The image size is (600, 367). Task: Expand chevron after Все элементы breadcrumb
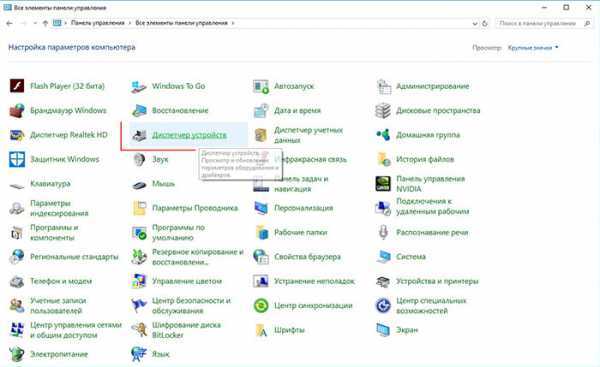(233, 23)
